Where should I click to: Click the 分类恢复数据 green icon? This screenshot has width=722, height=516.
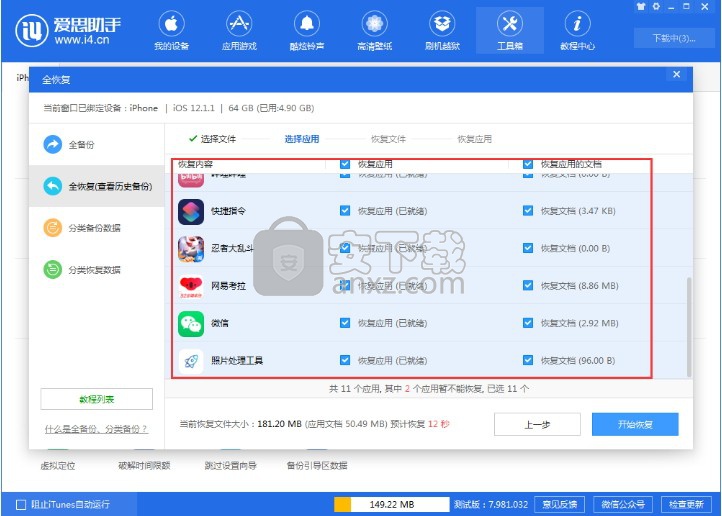52,270
